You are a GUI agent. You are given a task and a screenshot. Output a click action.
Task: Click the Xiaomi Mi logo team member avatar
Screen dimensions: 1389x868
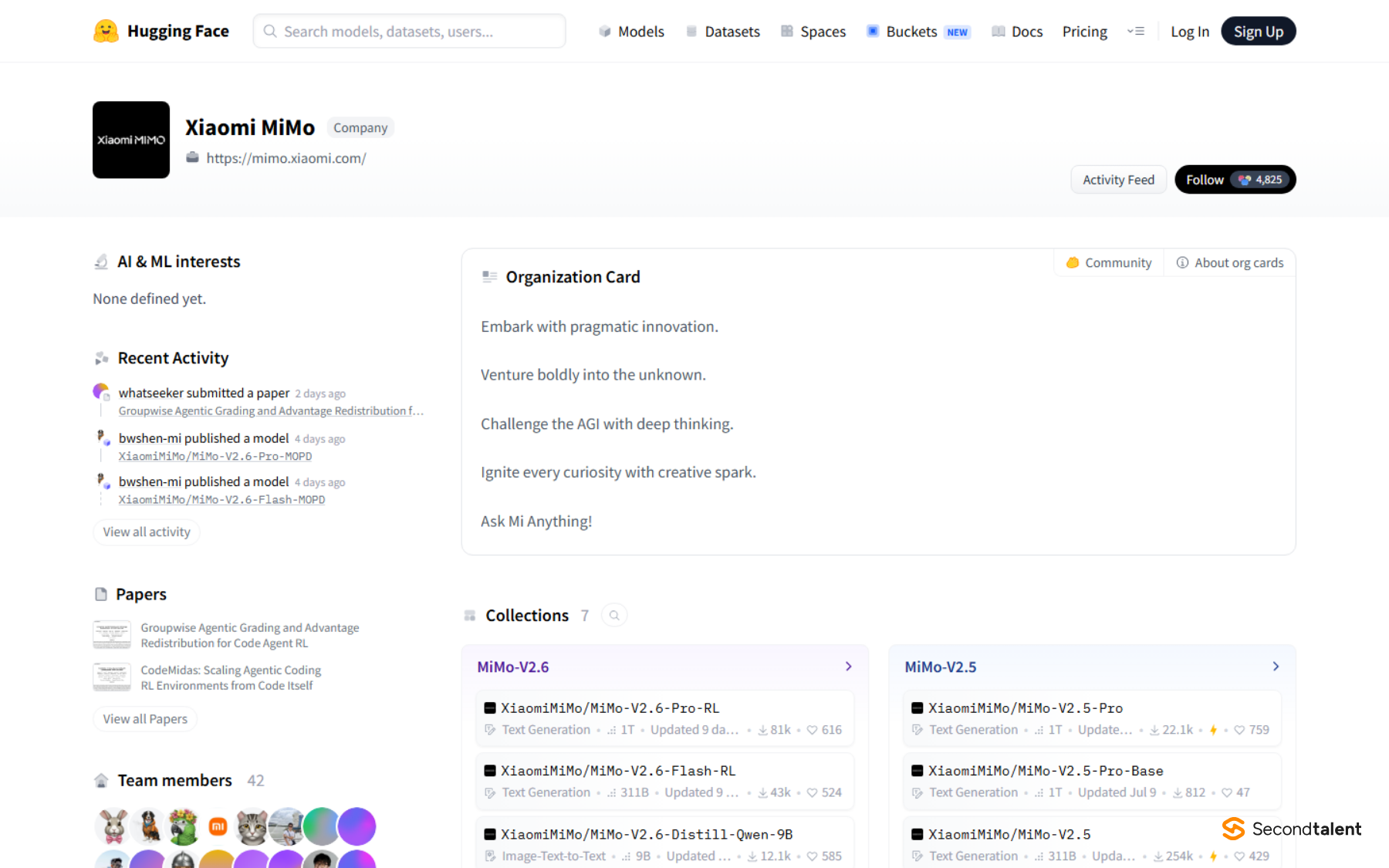click(x=218, y=826)
